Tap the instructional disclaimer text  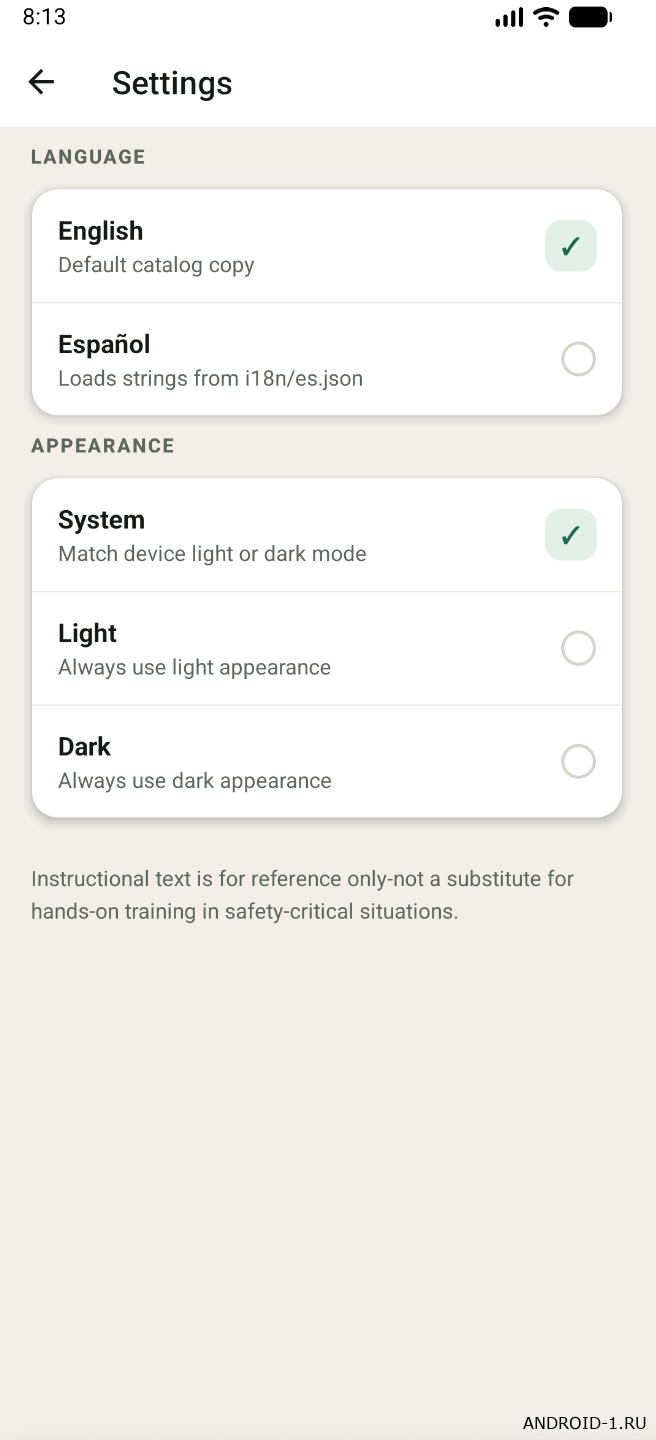(x=302, y=895)
